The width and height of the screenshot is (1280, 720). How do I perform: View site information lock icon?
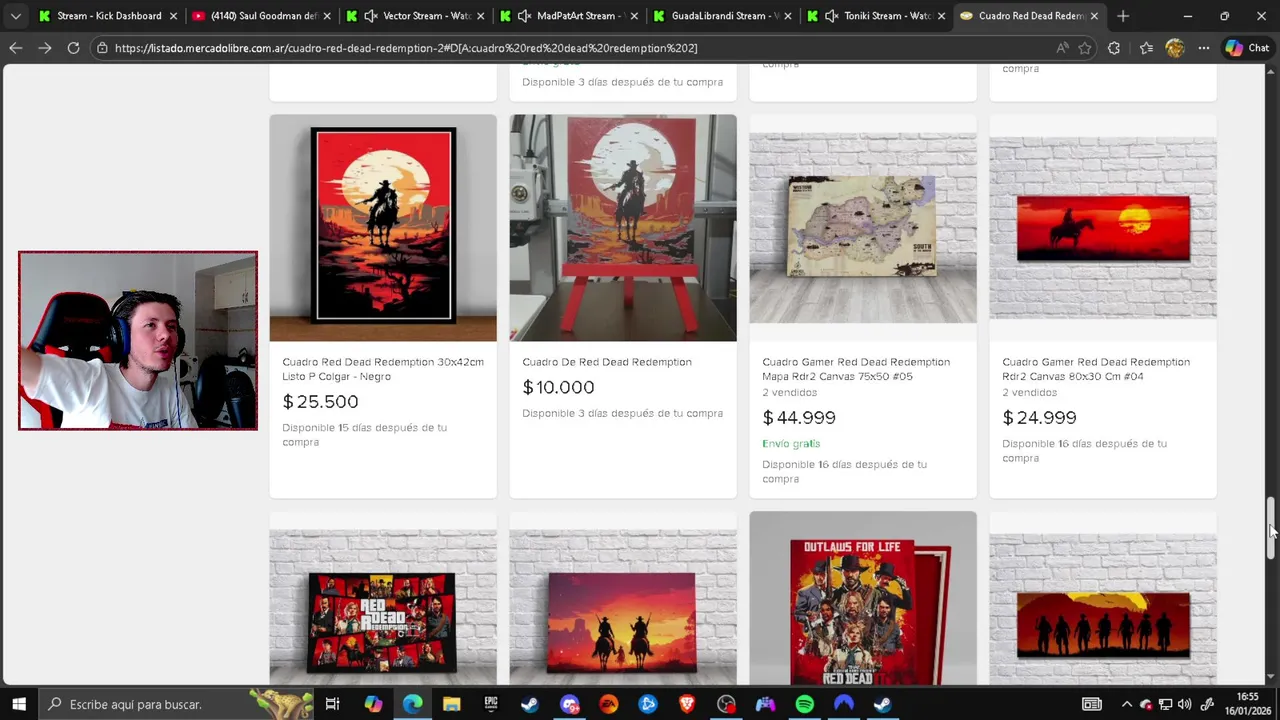(x=102, y=48)
